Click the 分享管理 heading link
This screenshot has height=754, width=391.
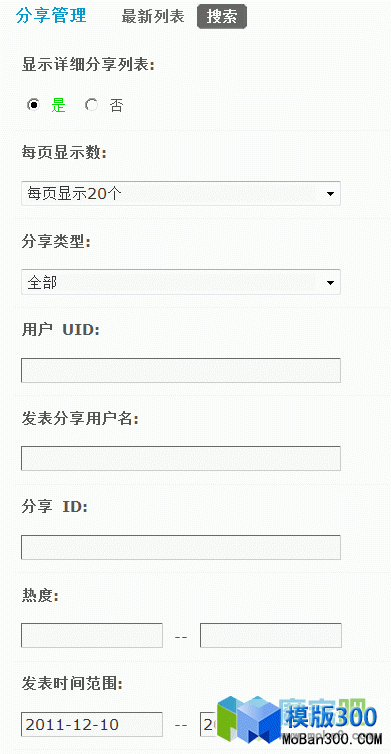(x=51, y=15)
